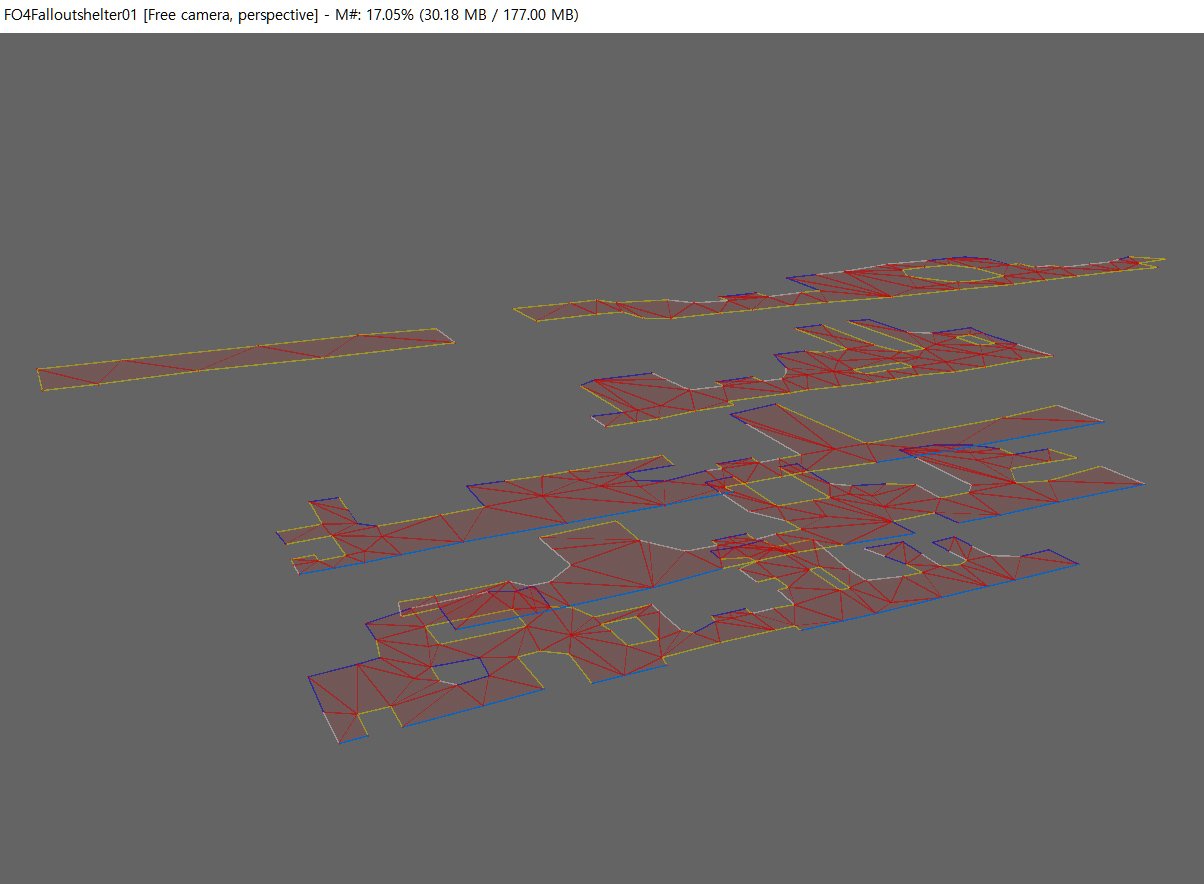Select the isolated long navmesh strip at left
The image size is (1204, 884).
(246, 359)
